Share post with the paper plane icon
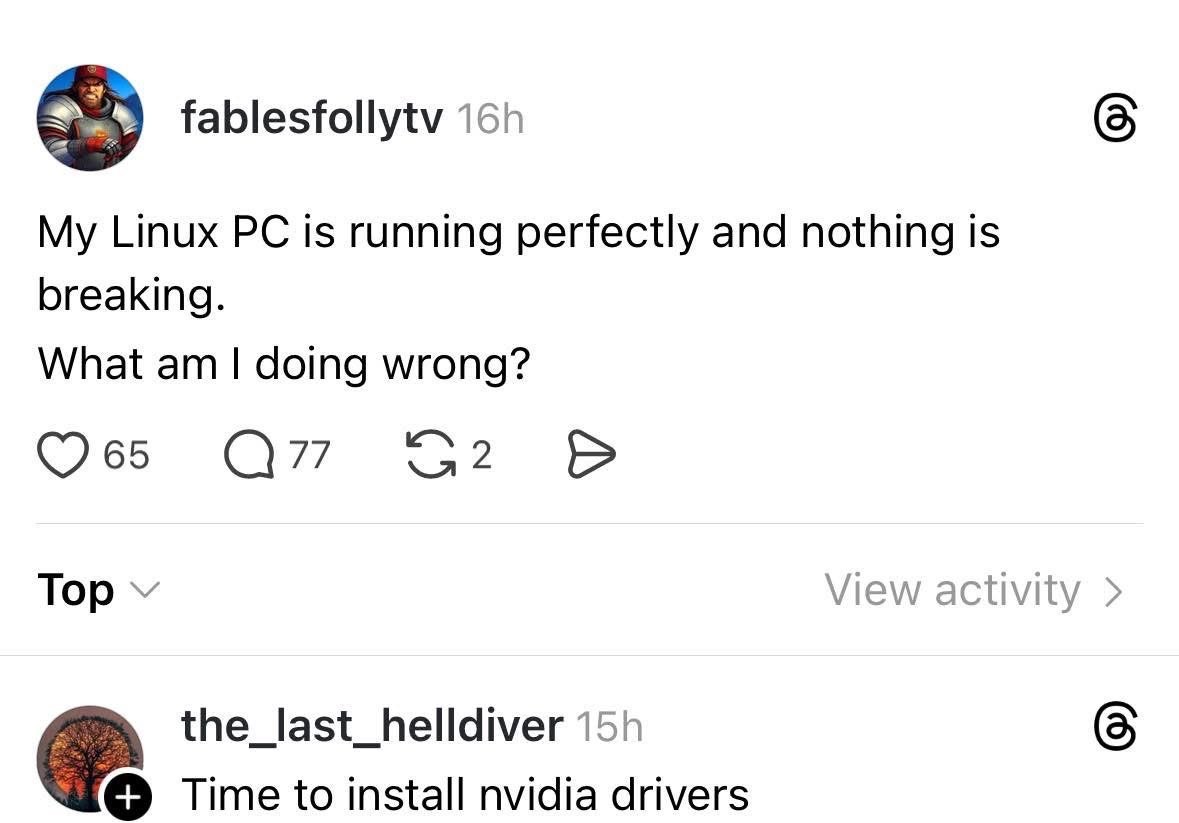This screenshot has height=823, width=1179. [x=591, y=455]
